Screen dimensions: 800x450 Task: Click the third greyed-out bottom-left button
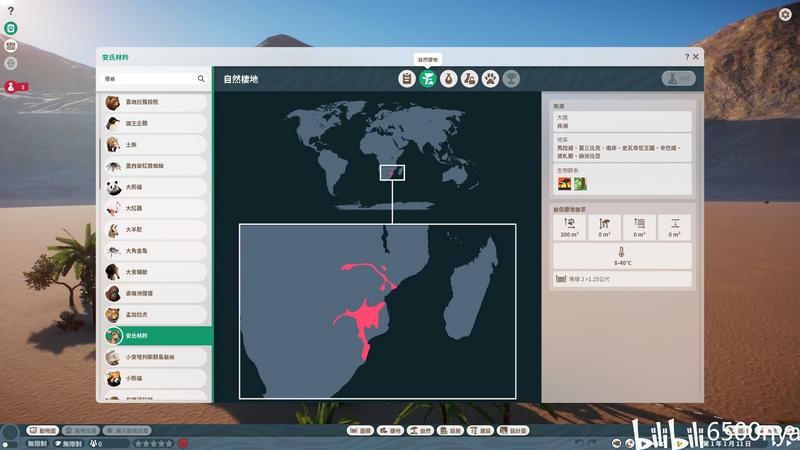[x=127, y=431]
